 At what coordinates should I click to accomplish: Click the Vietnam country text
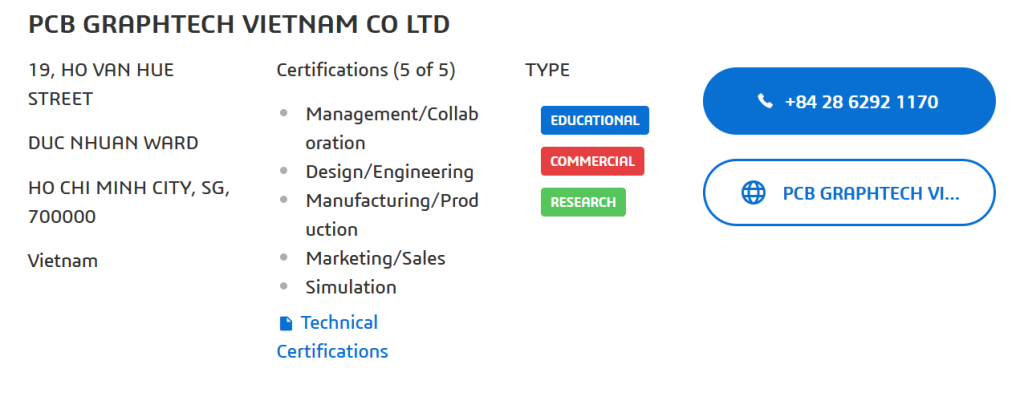click(x=63, y=261)
